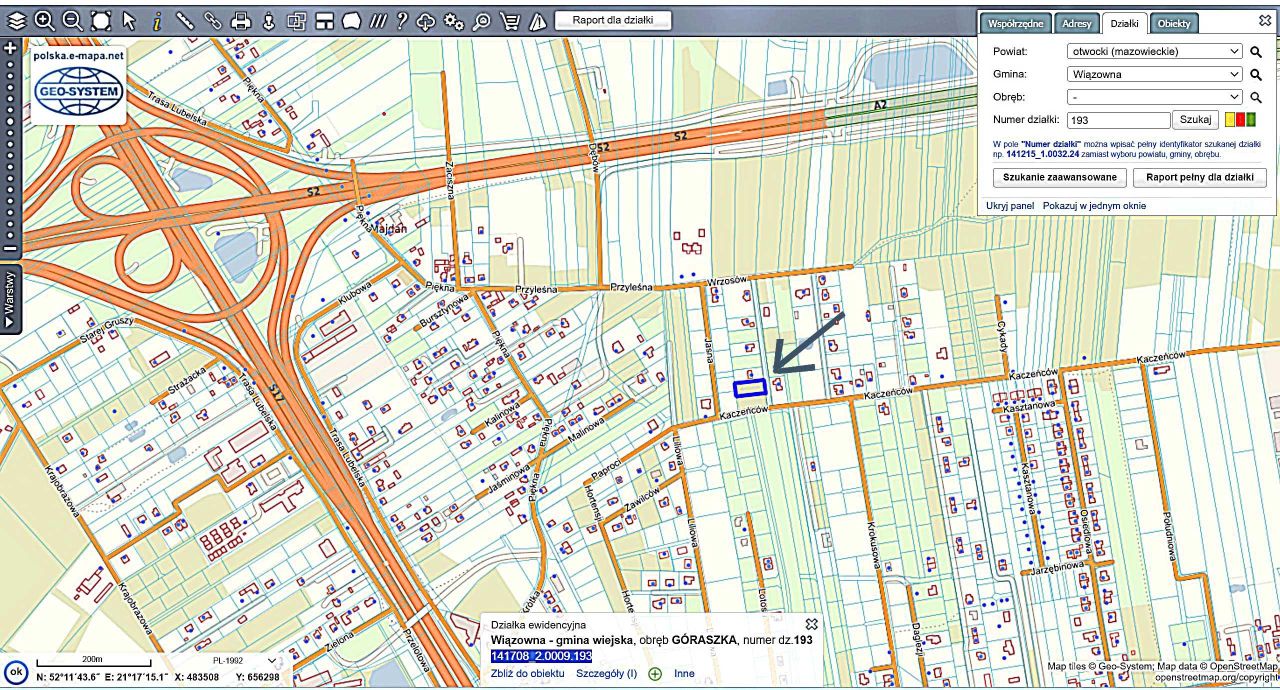Click the Numer działki input field
1280x690 pixels.
1118,120
